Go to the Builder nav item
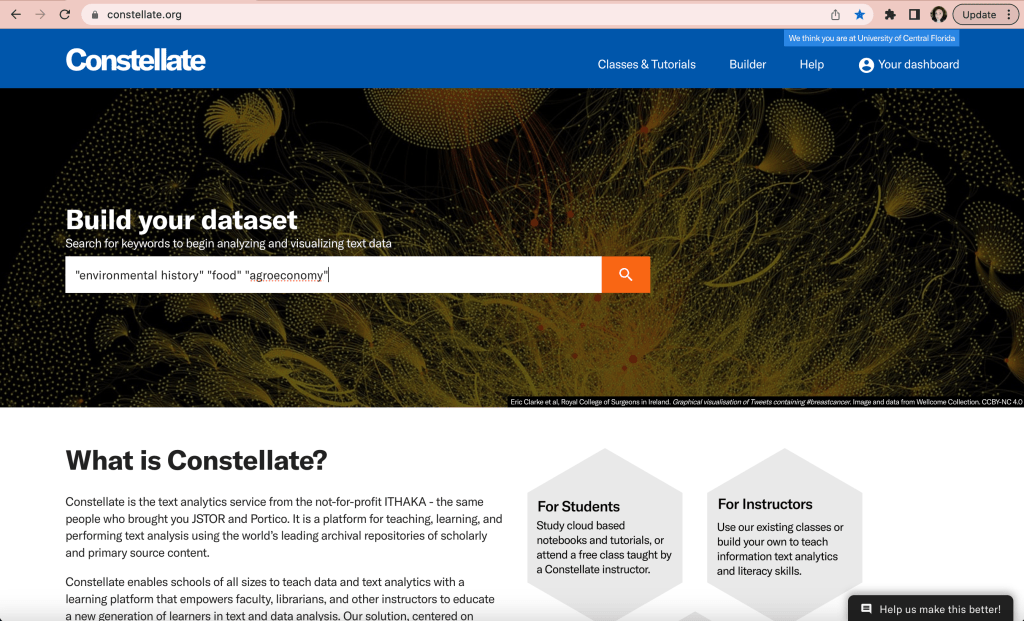The width and height of the screenshot is (1024, 621). point(747,64)
